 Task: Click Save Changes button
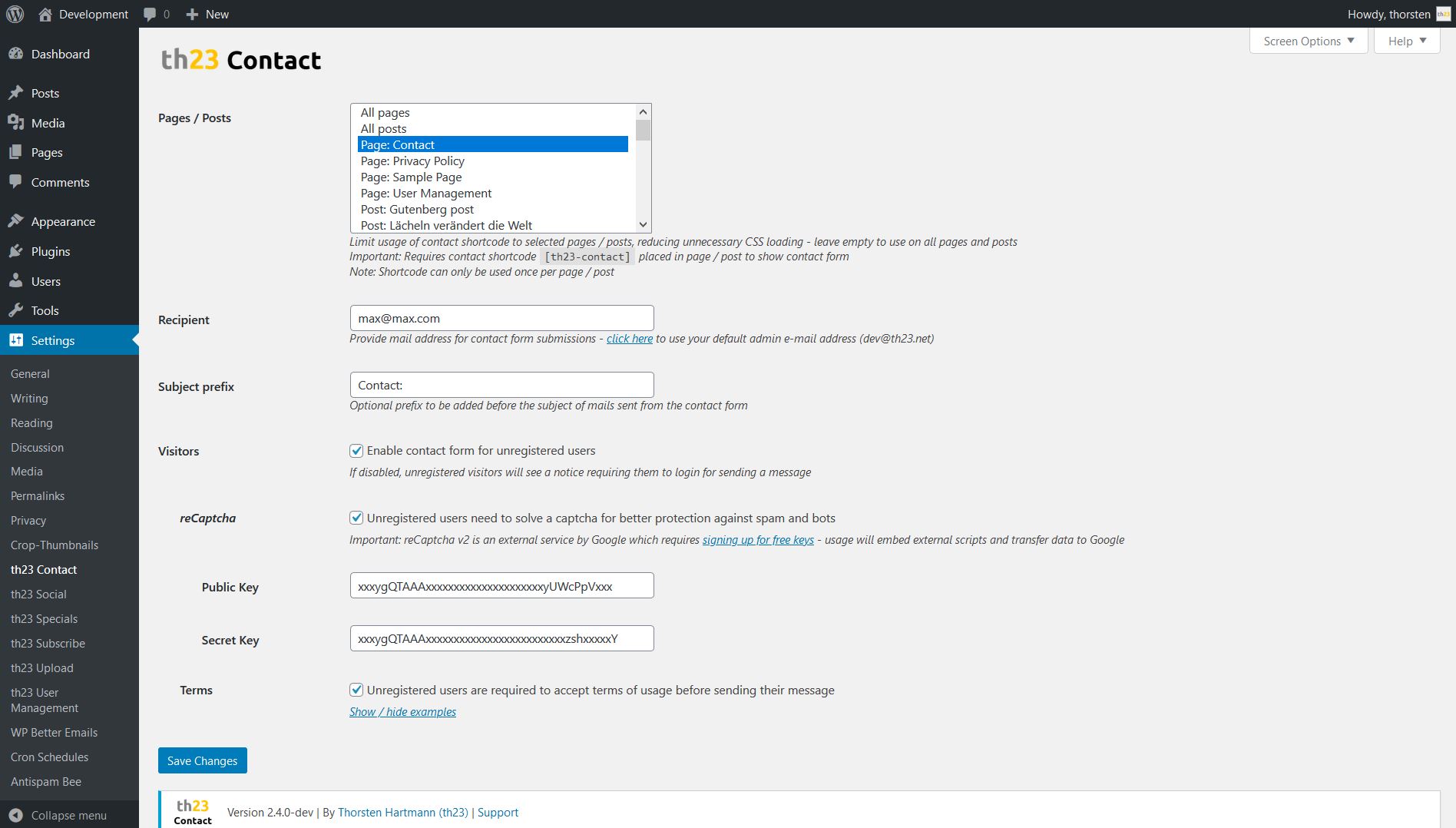click(x=203, y=760)
